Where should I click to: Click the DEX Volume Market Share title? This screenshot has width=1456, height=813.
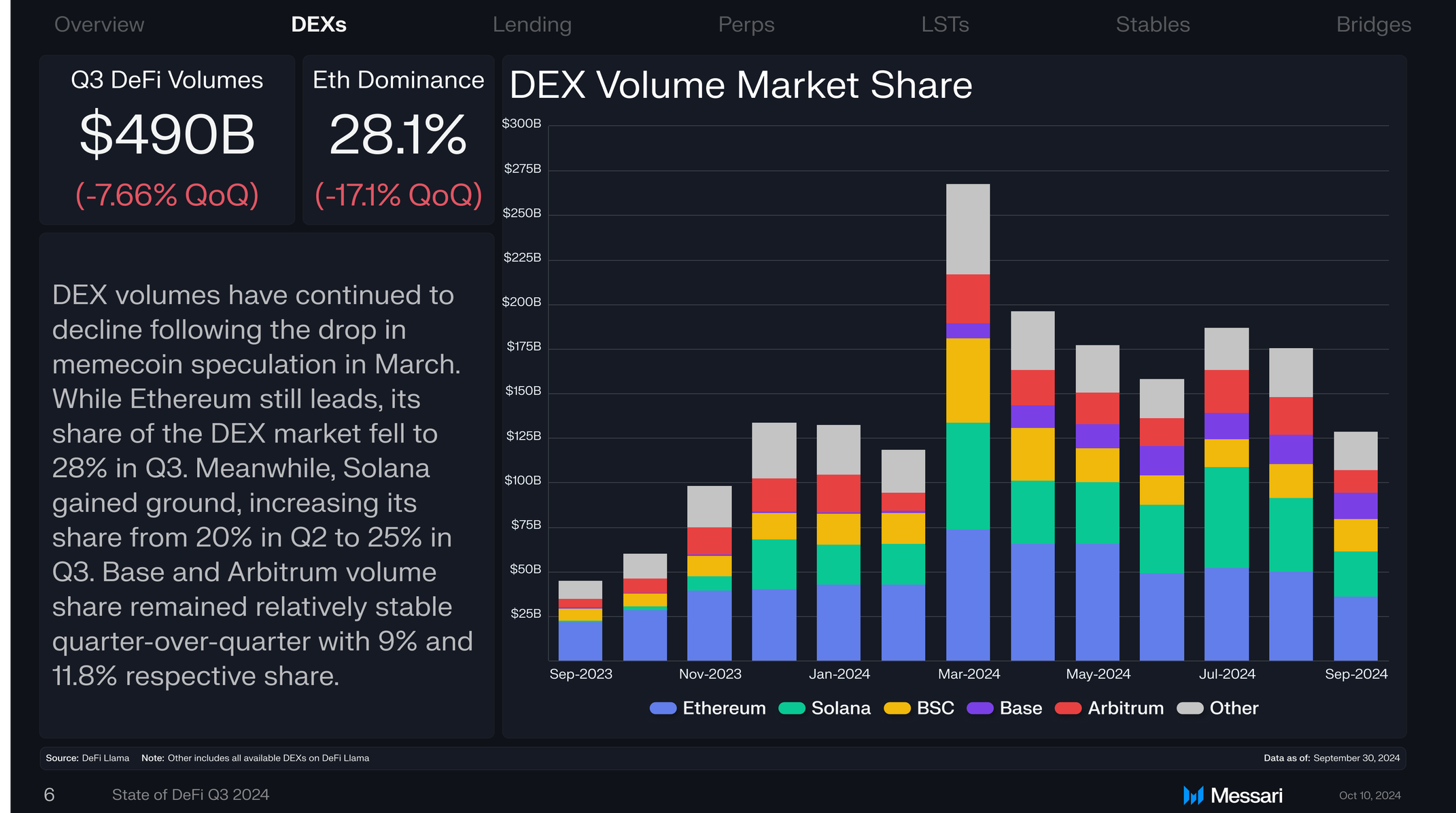point(741,85)
